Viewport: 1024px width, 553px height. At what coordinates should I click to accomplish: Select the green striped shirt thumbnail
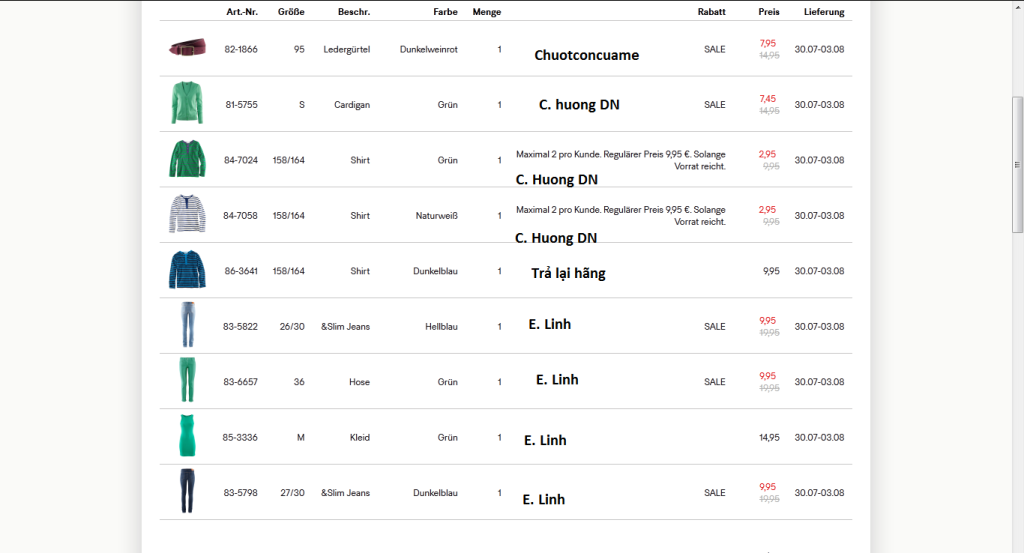[x=186, y=159]
